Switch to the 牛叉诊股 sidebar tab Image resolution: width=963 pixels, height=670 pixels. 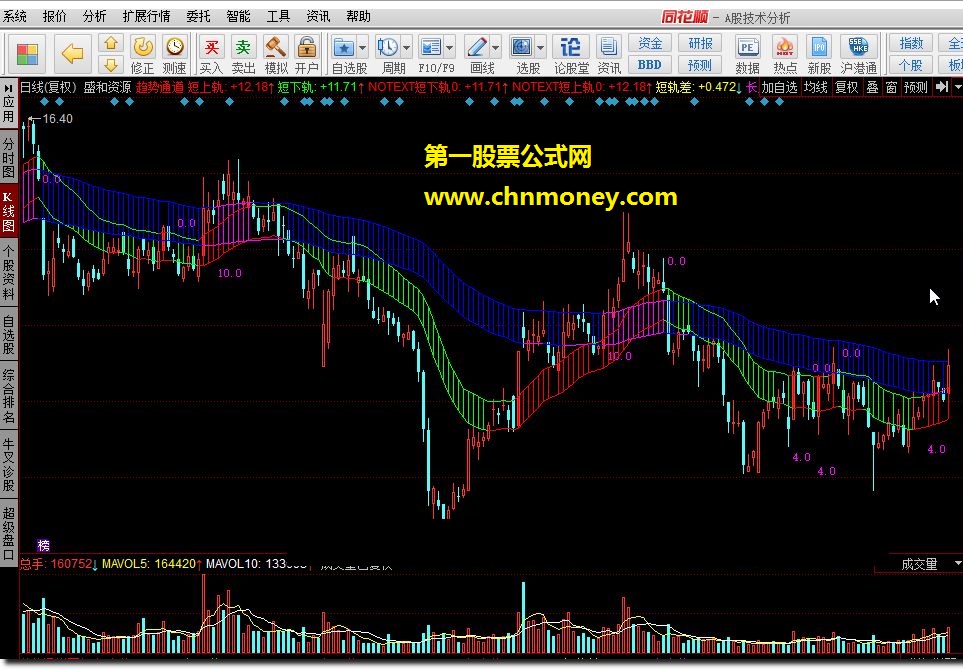9,465
